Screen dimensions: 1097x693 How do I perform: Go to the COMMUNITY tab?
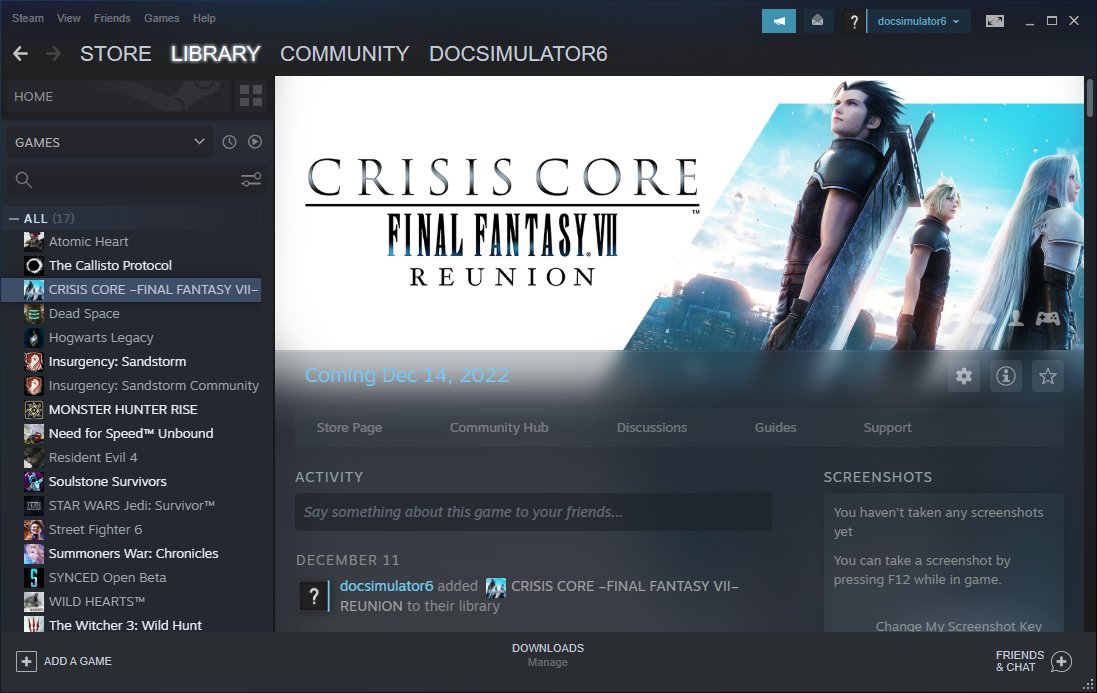344,54
